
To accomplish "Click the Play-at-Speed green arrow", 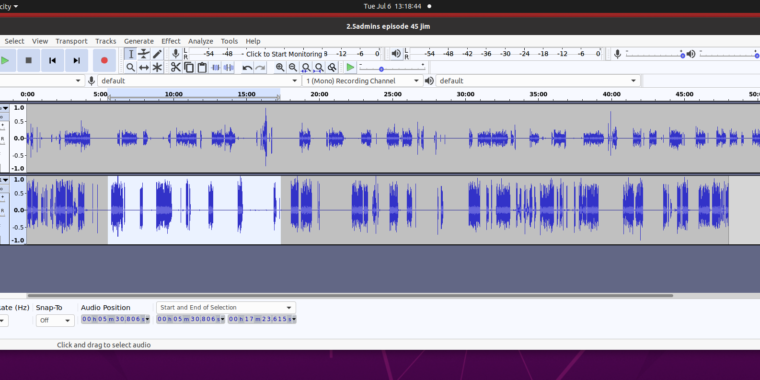I will tap(350, 67).
